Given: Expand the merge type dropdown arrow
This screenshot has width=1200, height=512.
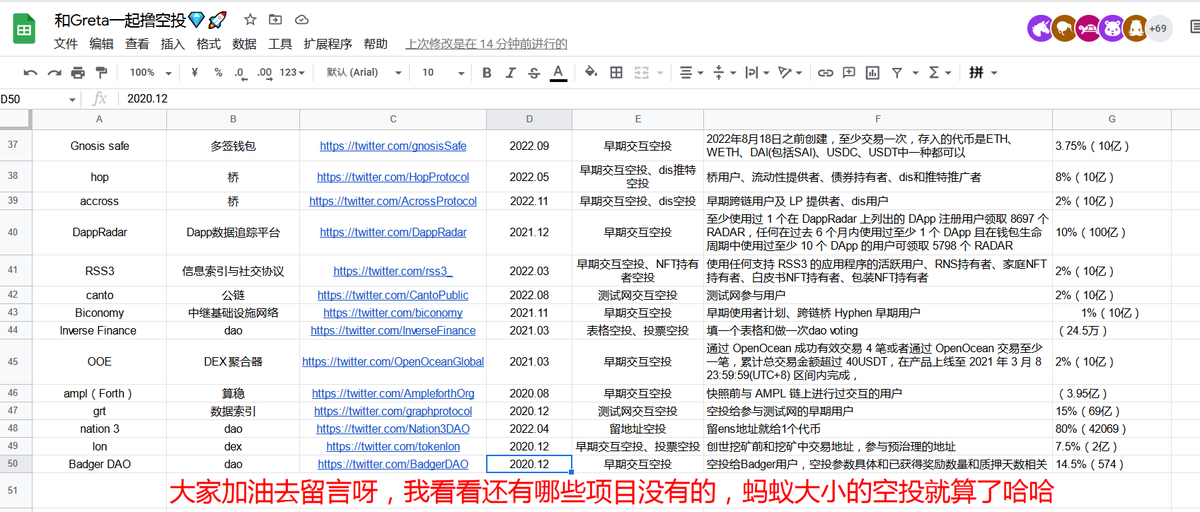Looking at the screenshot, I should click(x=660, y=73).
